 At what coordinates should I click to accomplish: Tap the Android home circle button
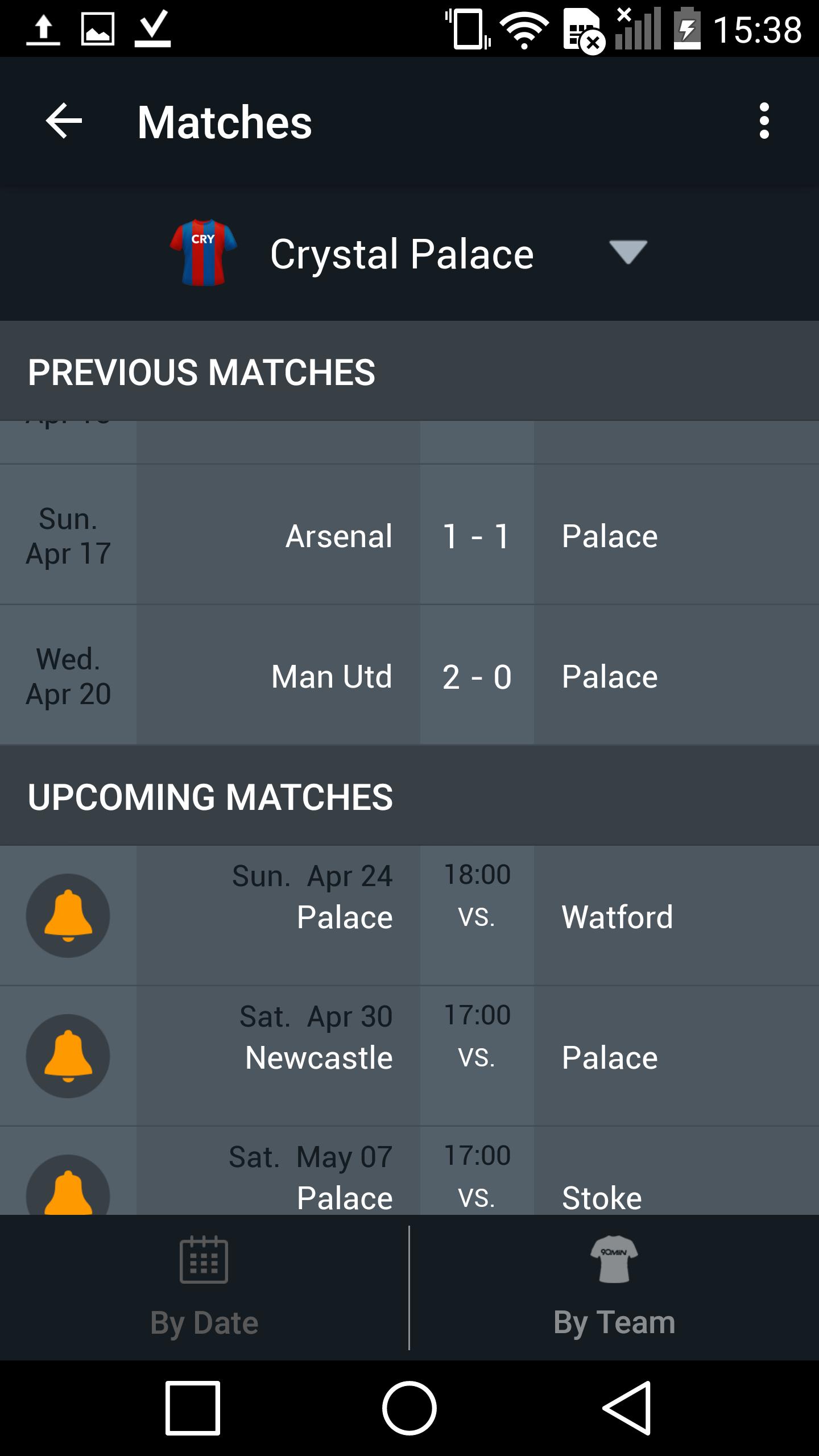point(409,1408)
